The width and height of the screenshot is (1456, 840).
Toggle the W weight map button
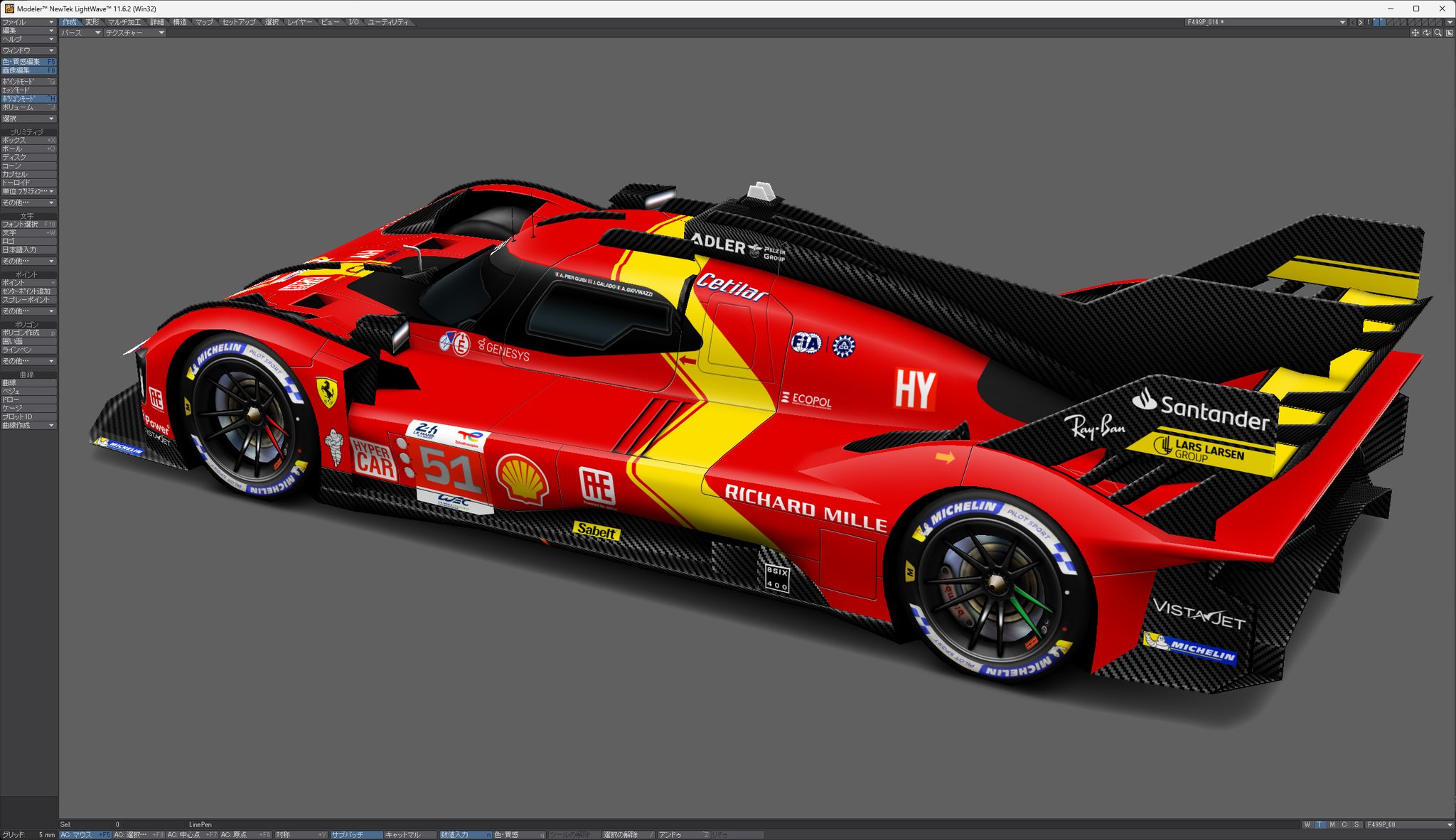coord(1307,824)
